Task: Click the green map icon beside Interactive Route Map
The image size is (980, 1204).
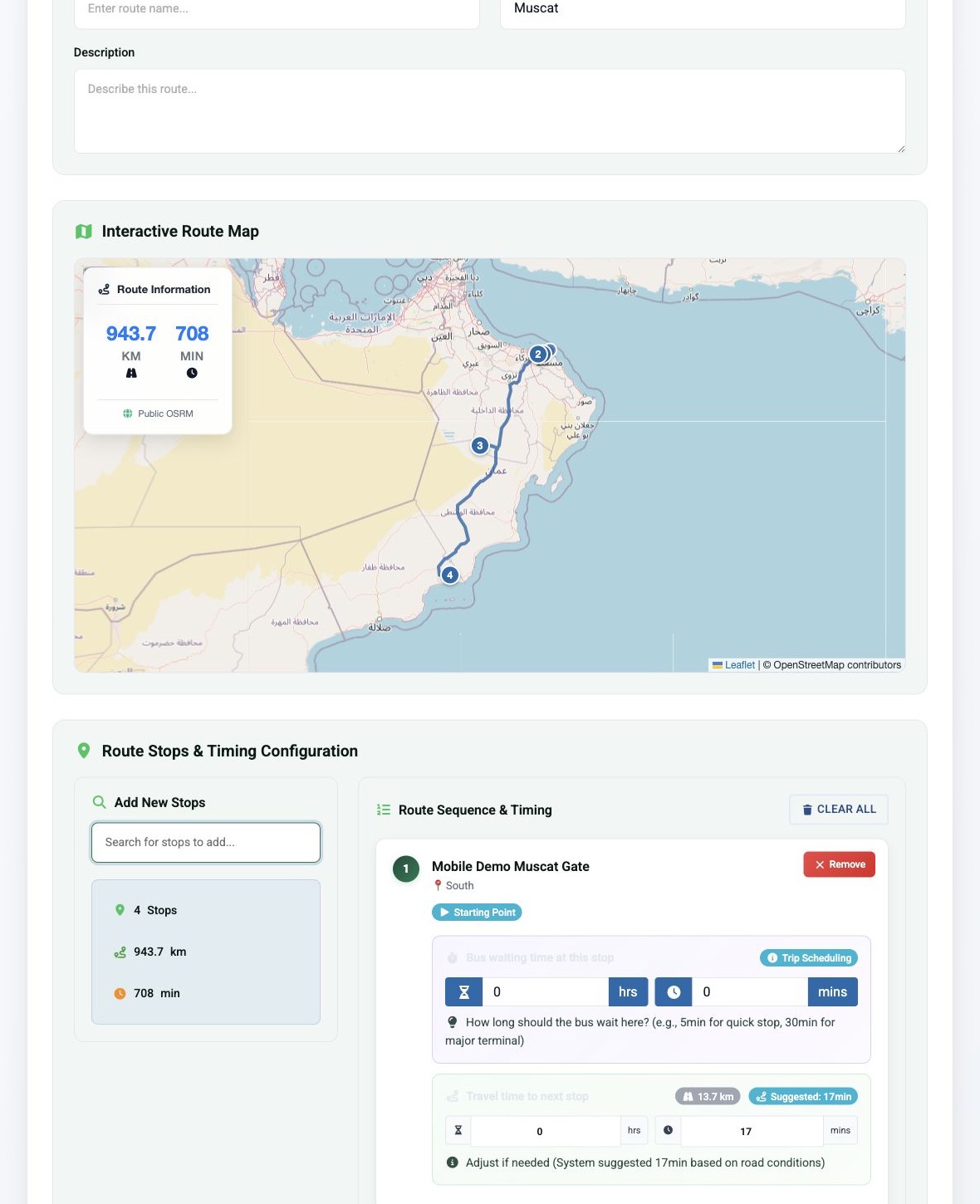Action: 84,232
